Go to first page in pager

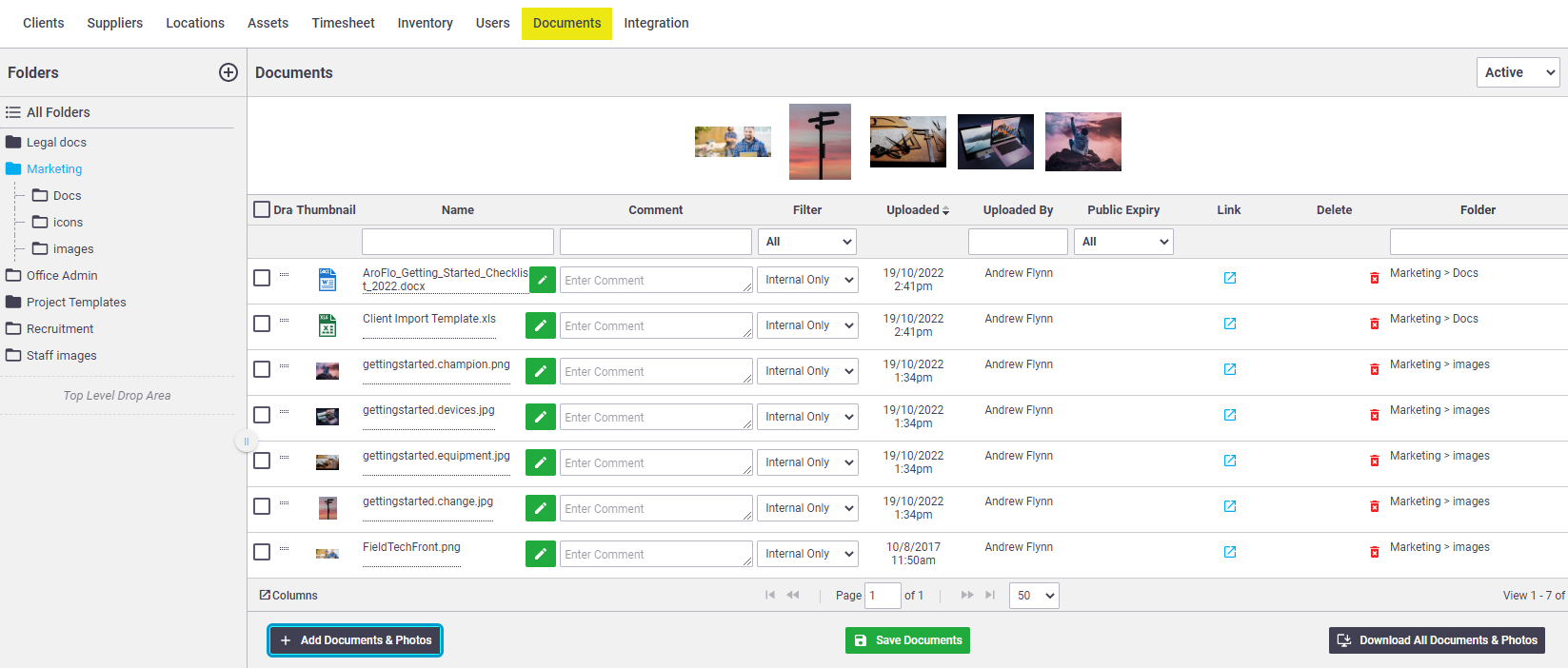[x=770, y=595]
